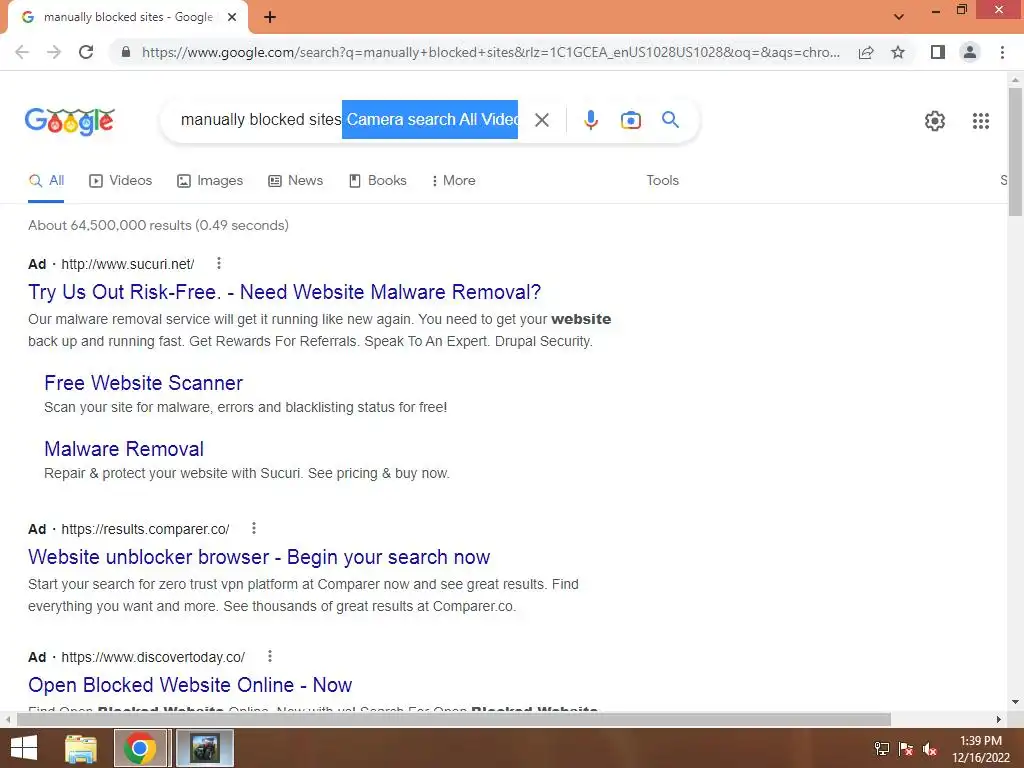Open the tractor image app on taskbar
This screenshot has height=768, width=1024.
pos(204,748)
